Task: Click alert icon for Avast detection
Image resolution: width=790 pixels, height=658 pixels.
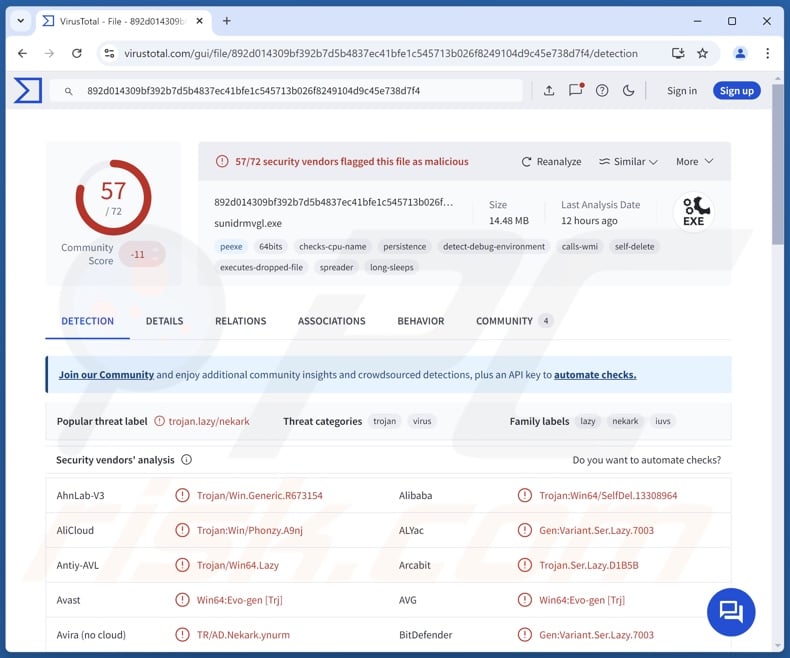Action: coord(182,600)
